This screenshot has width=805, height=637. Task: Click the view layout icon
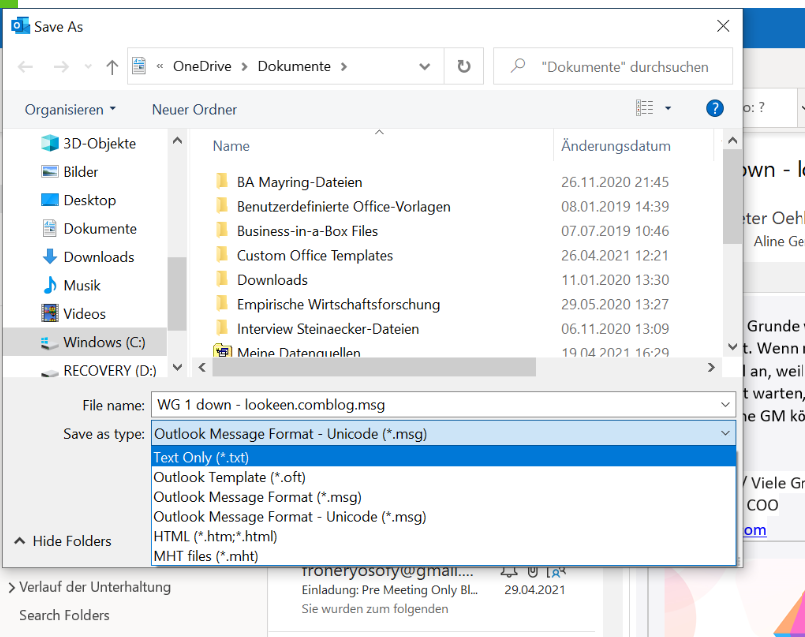coord(645,108)
